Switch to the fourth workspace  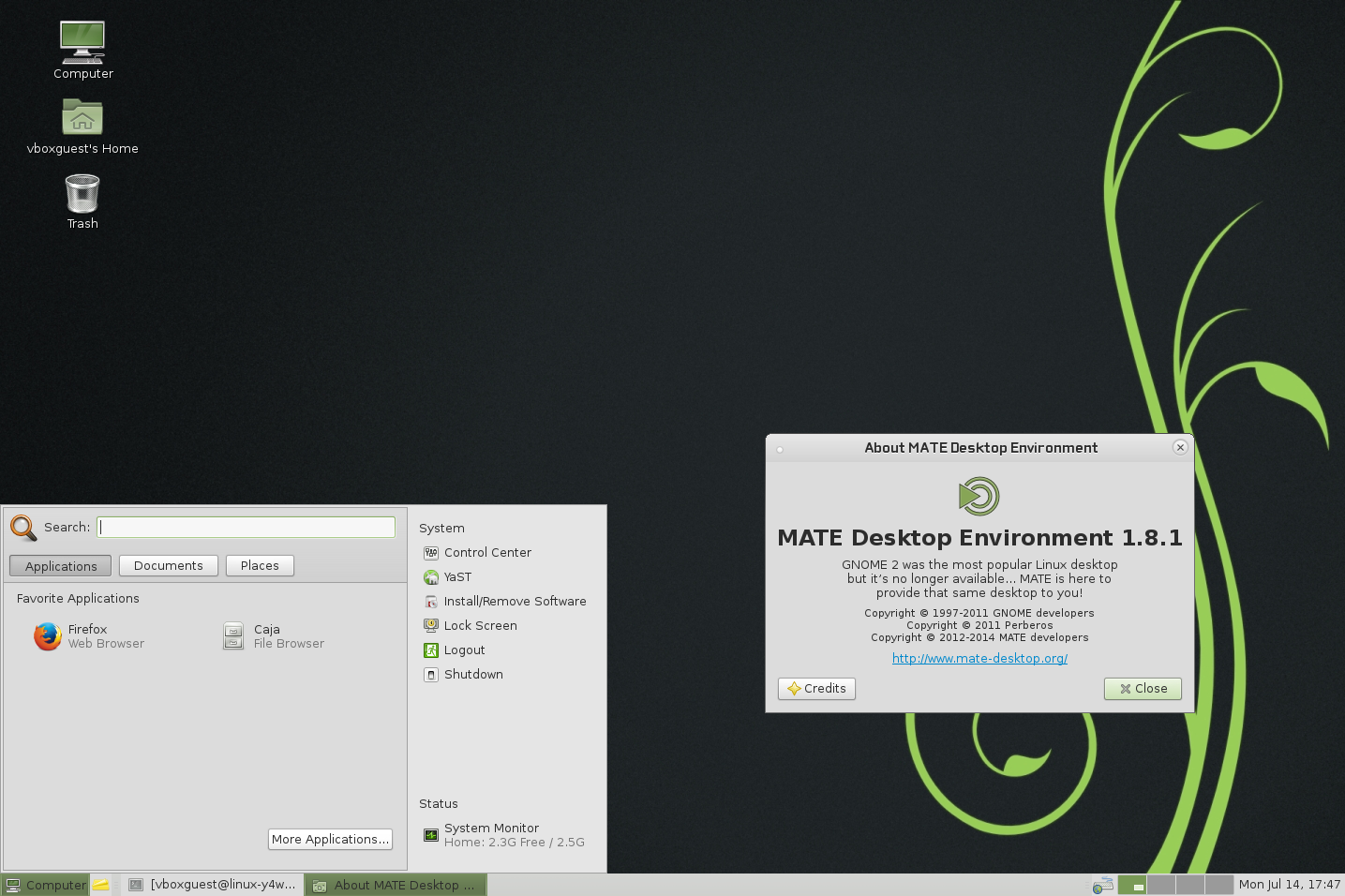tap(1218, 885)
